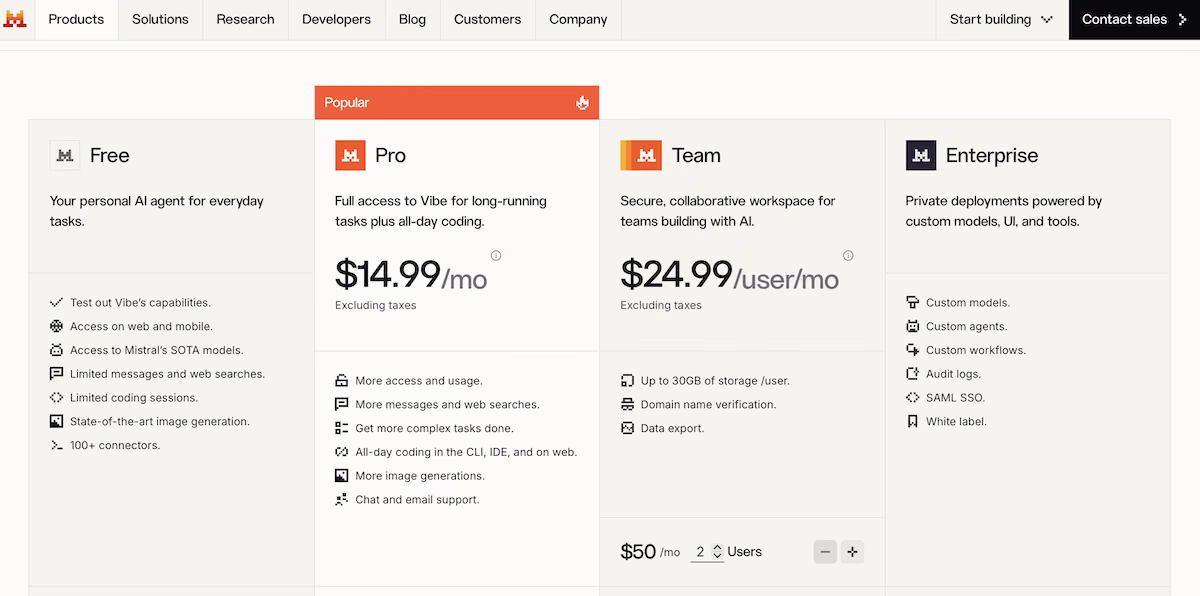Click the bookmark icon beside White label
This screenshot has height=596, width=1200.
[912, 422]
